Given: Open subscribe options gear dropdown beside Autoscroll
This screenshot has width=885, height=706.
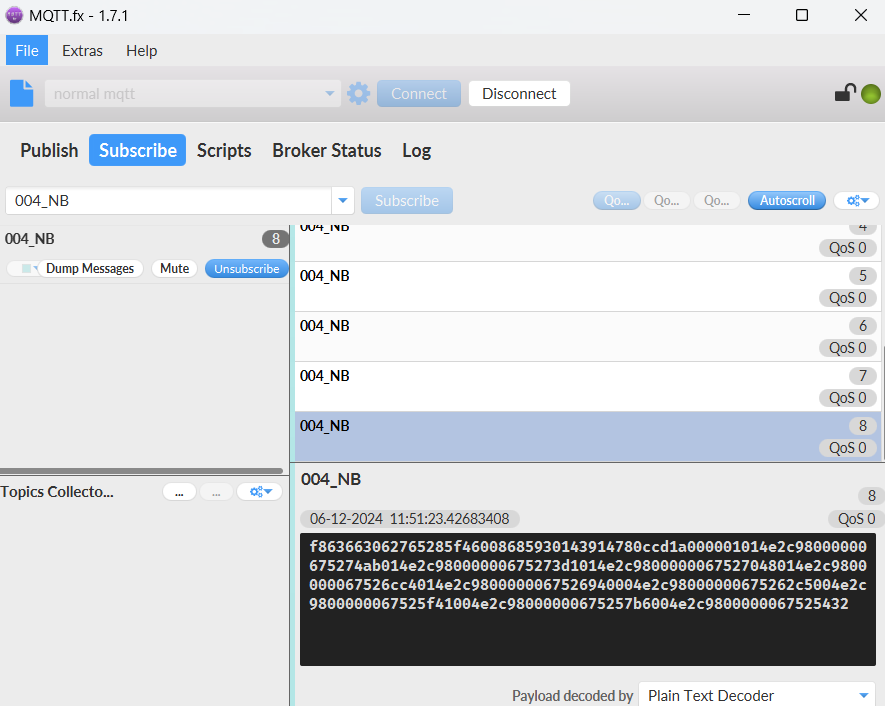Looking at the screenshot, I should click(x=856, y=200).
